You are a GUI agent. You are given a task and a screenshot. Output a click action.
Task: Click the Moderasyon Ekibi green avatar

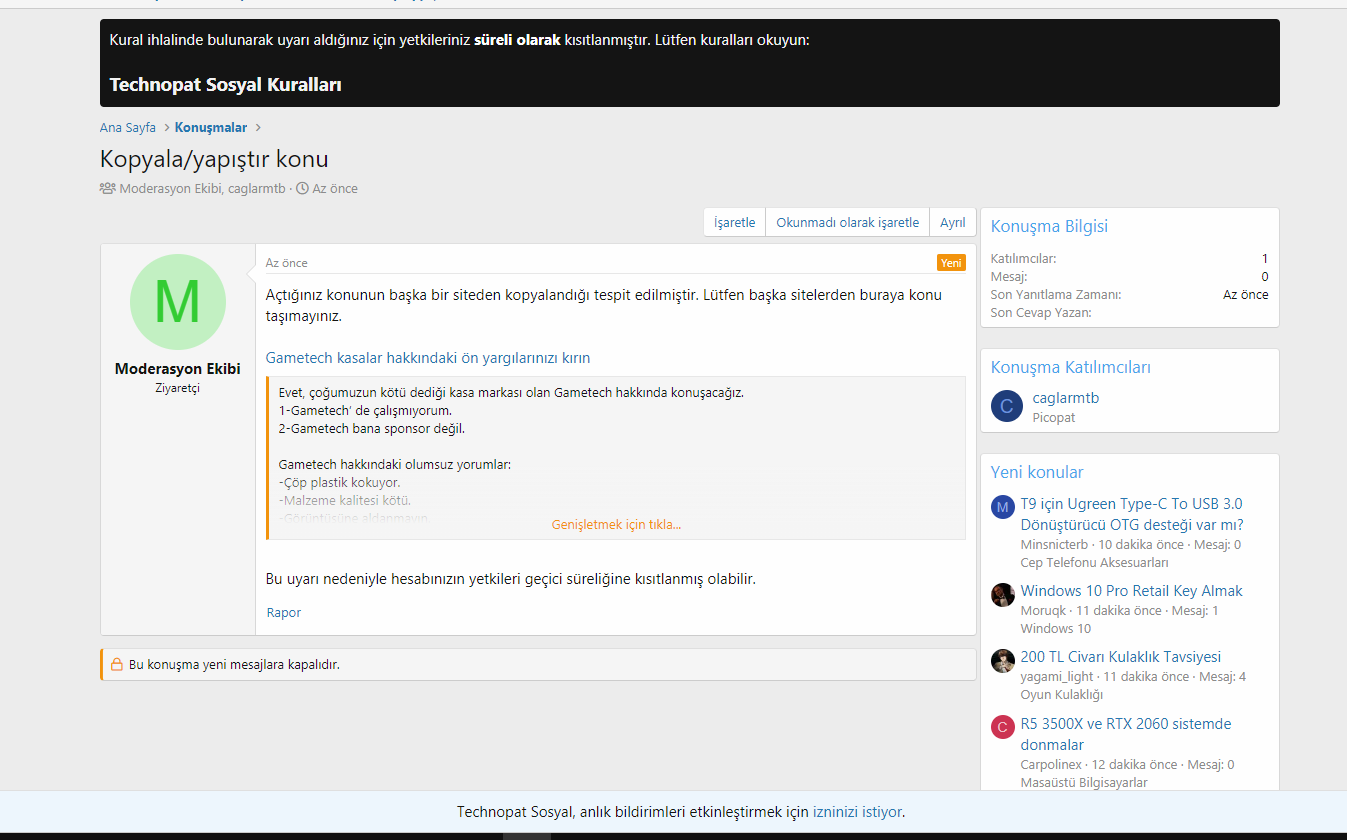(x=178, y=302)
